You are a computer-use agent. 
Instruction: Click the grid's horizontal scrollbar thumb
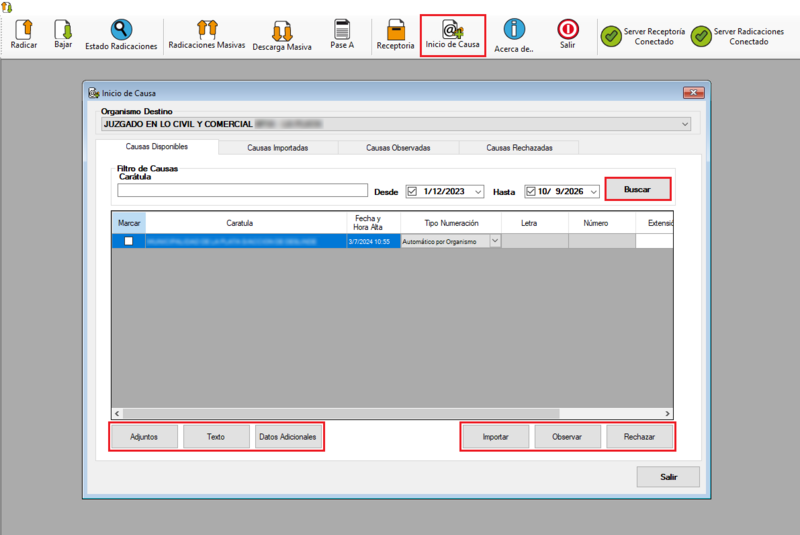click(341, 414)
